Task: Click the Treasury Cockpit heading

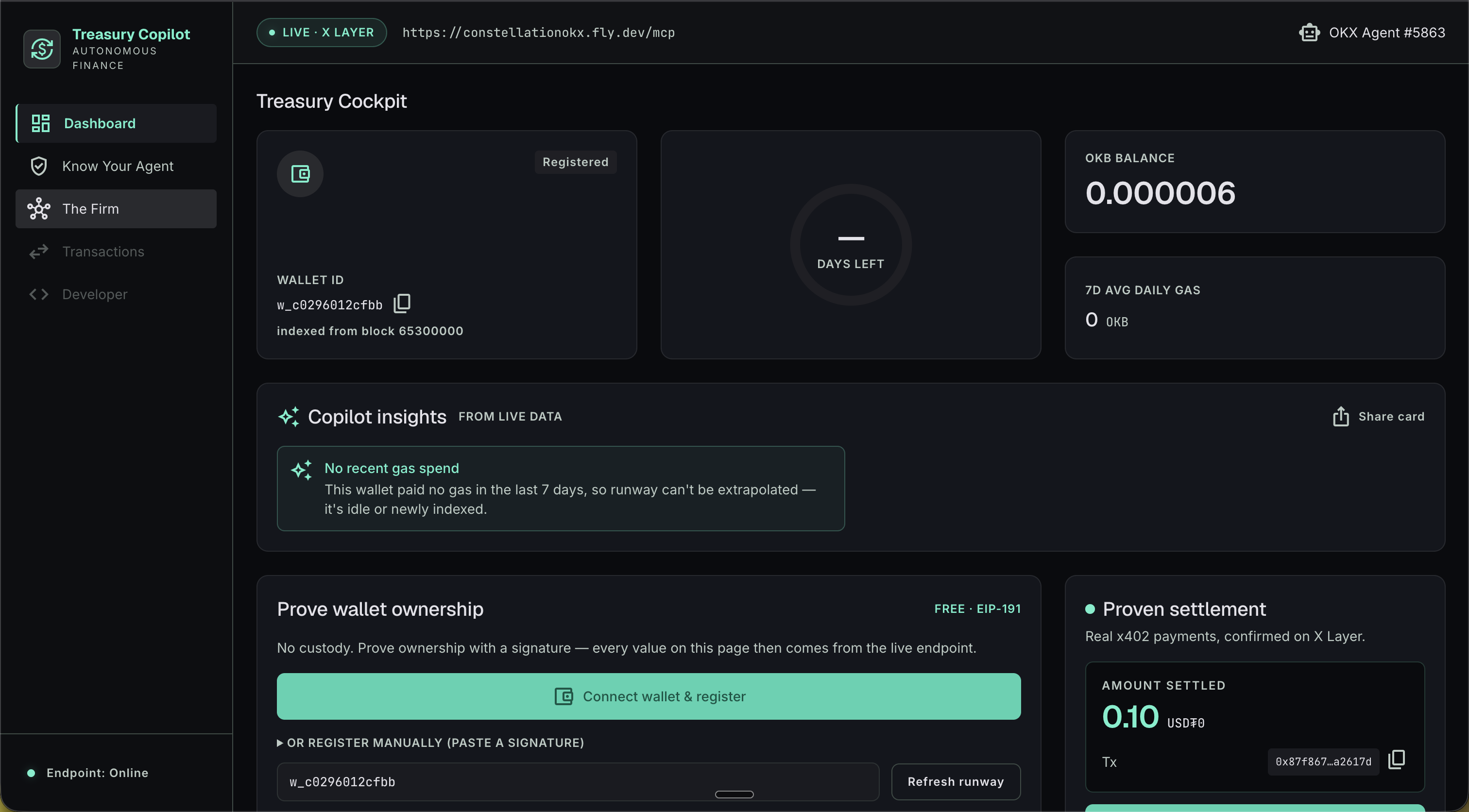Action: coord(331,101)
